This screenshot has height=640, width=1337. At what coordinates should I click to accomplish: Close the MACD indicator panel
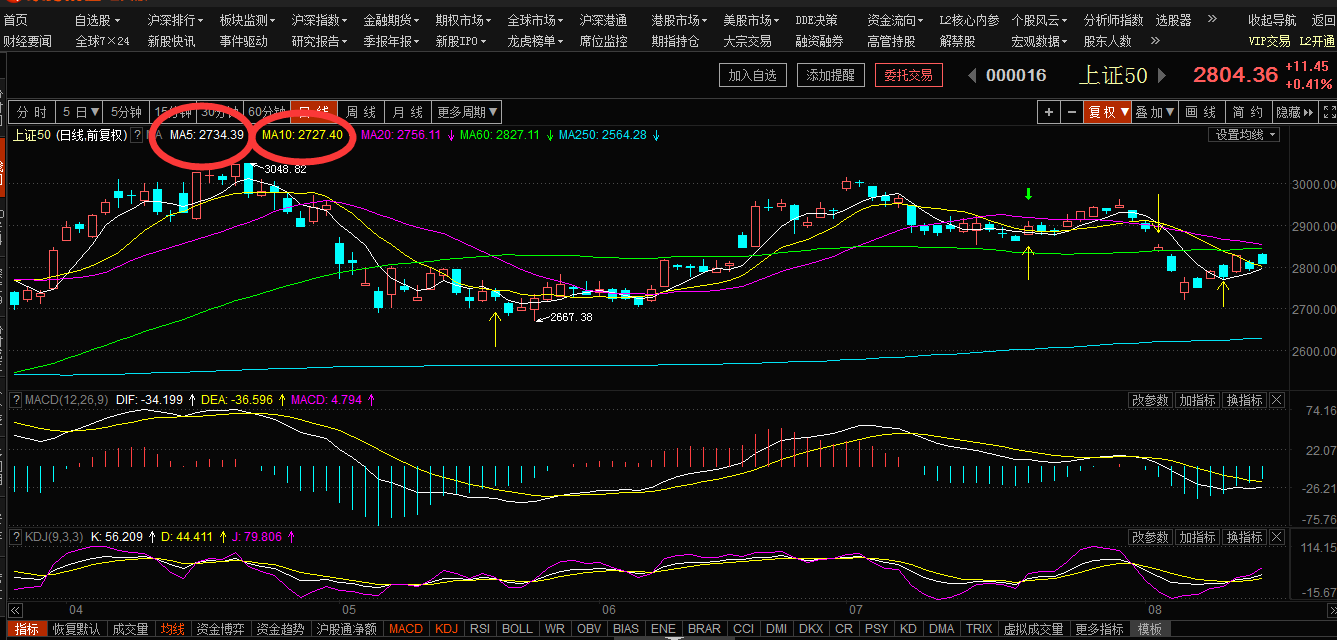(1276, 400)
